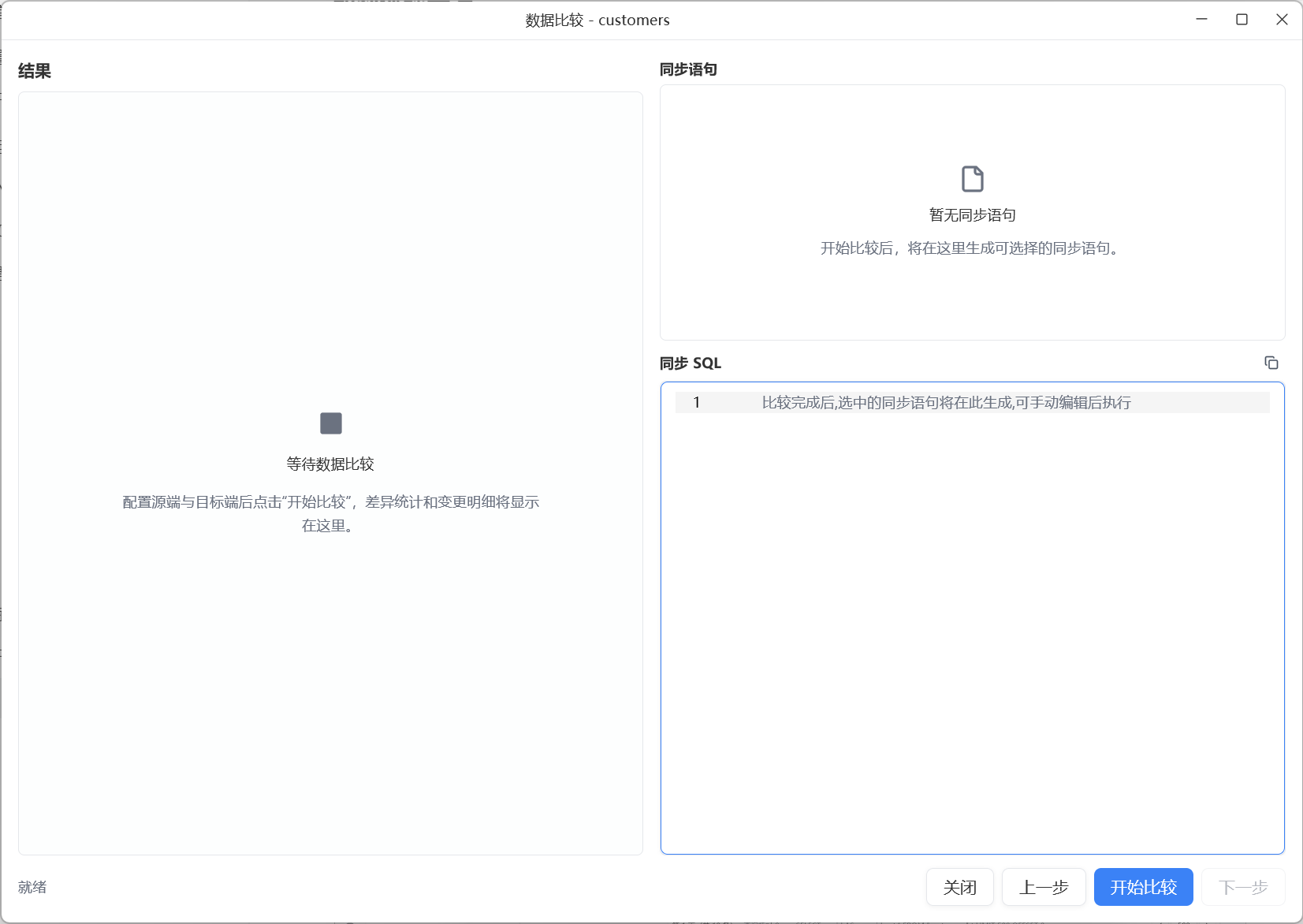Viewport: 1303px width, 924px height.
Task: Click the 同步 SQL heading
Action: point(690,363)
